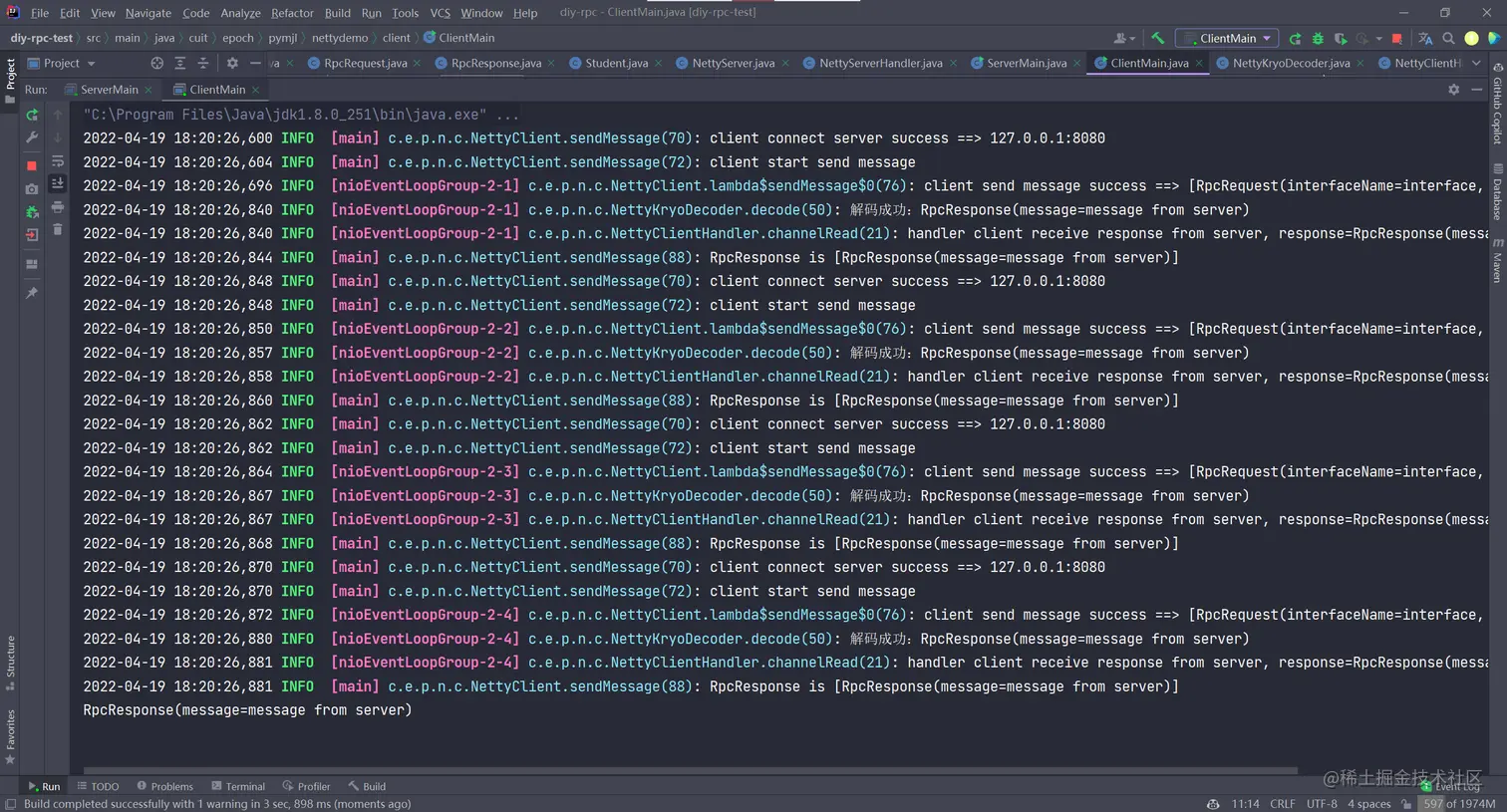The height and width of the screenshot is (812, 1507).
Task: Open run configuration wrench in Run panel
Action: point(32,137)
